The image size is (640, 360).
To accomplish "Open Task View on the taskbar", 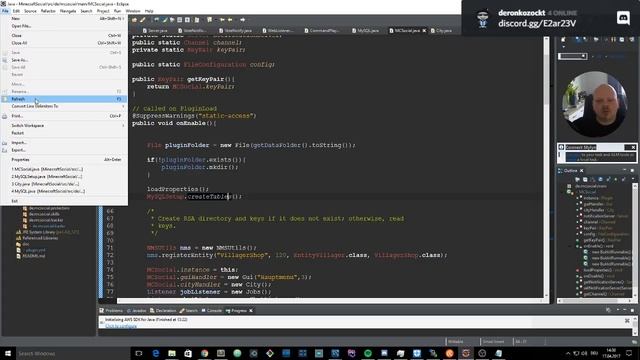I will 139,353.
